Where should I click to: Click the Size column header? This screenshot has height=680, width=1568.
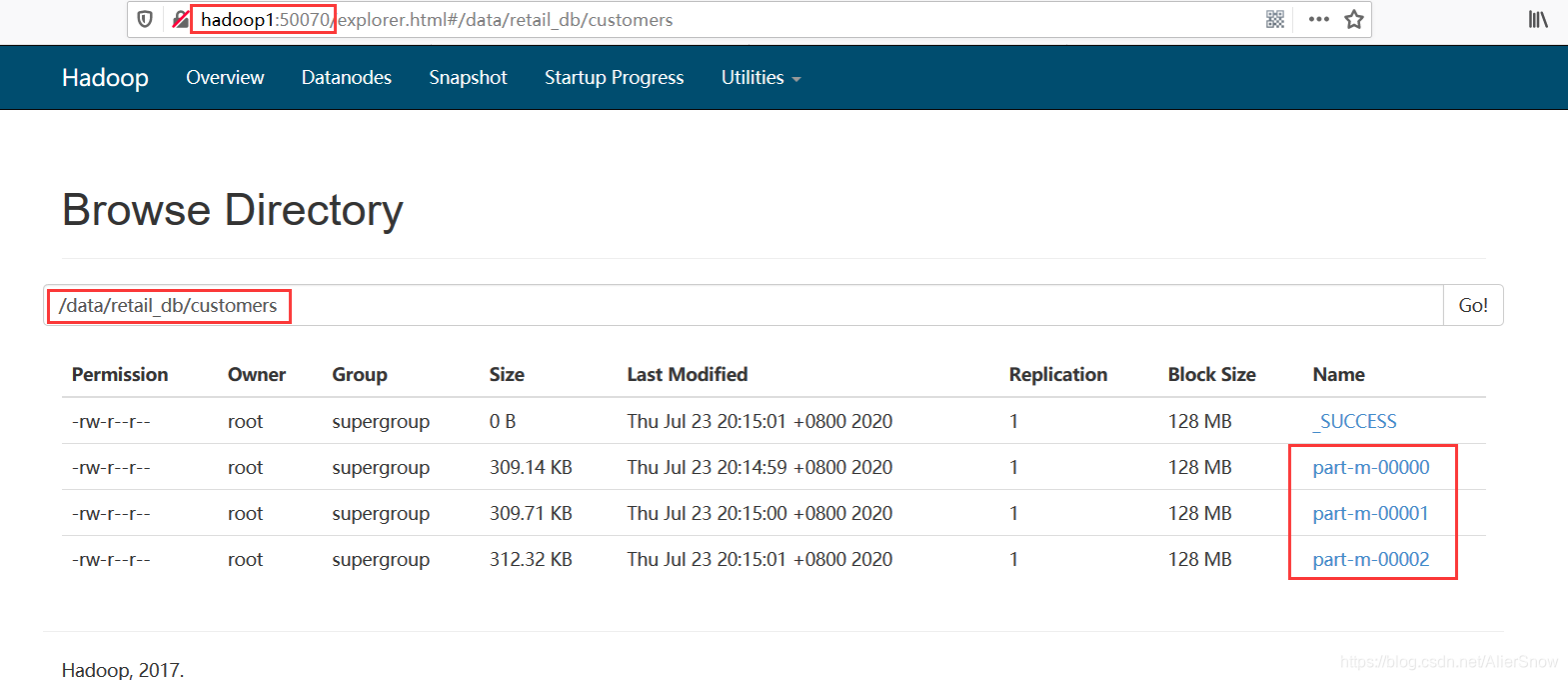coord(507,374)
